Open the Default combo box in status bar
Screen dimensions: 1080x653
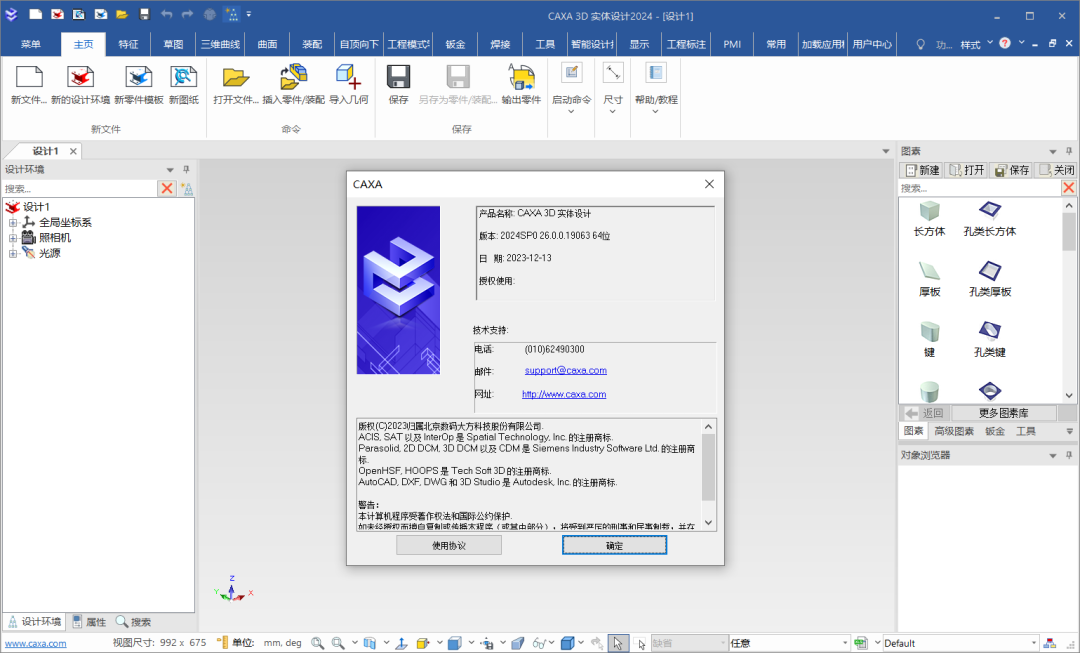960,643
